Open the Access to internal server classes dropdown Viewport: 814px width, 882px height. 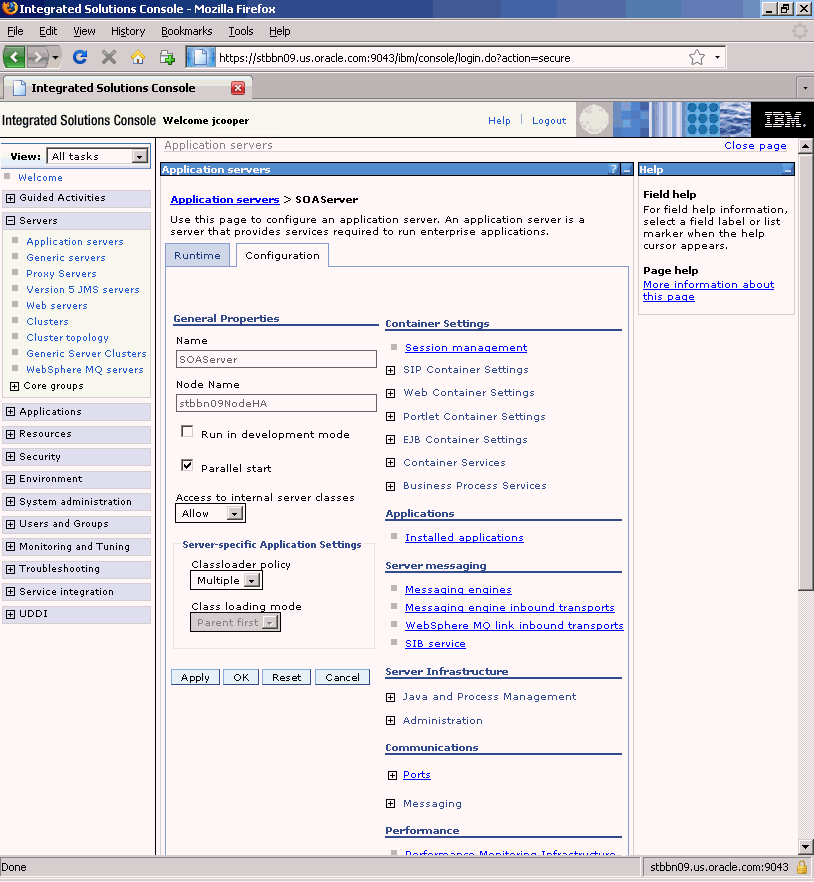(235, 513)
